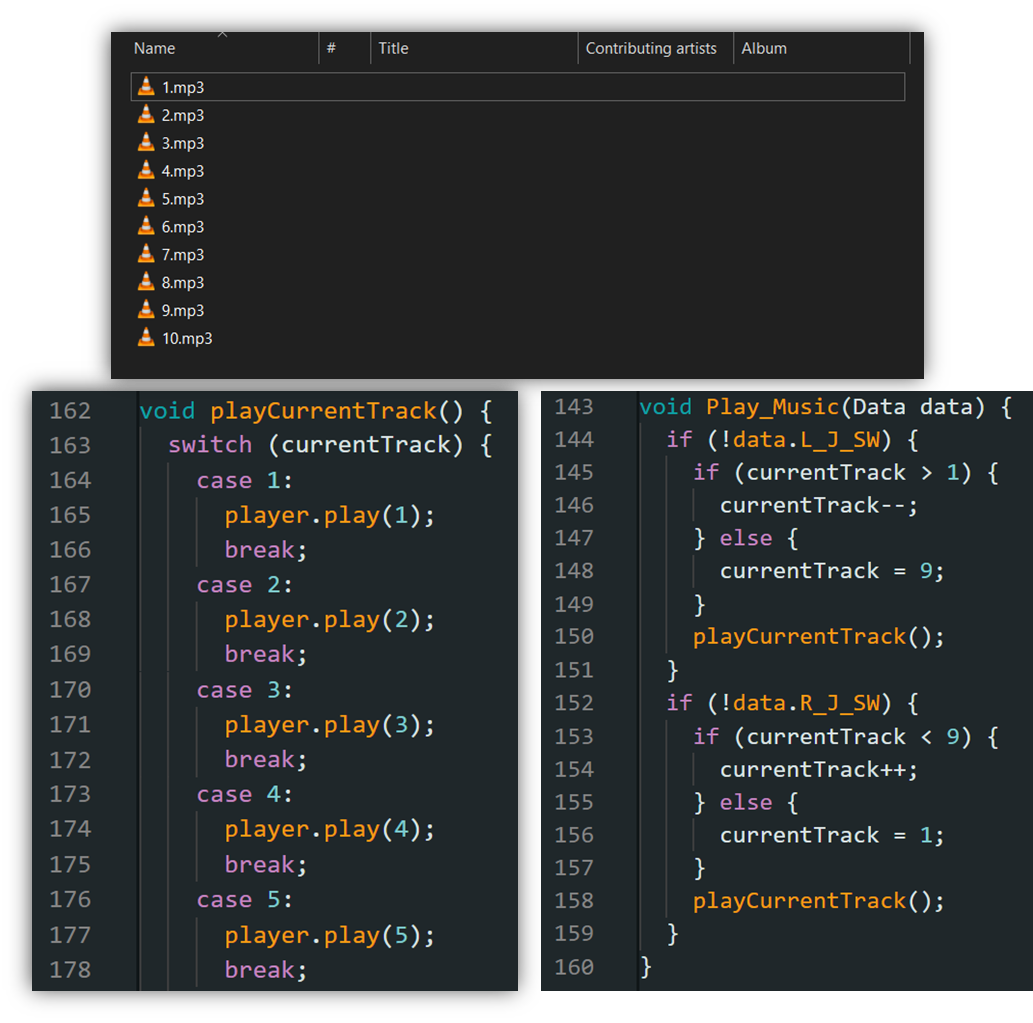The height and width of the screenshot is (1023, 1033).
Task: Select the file name 10.mp3
Action: (187, 339)
